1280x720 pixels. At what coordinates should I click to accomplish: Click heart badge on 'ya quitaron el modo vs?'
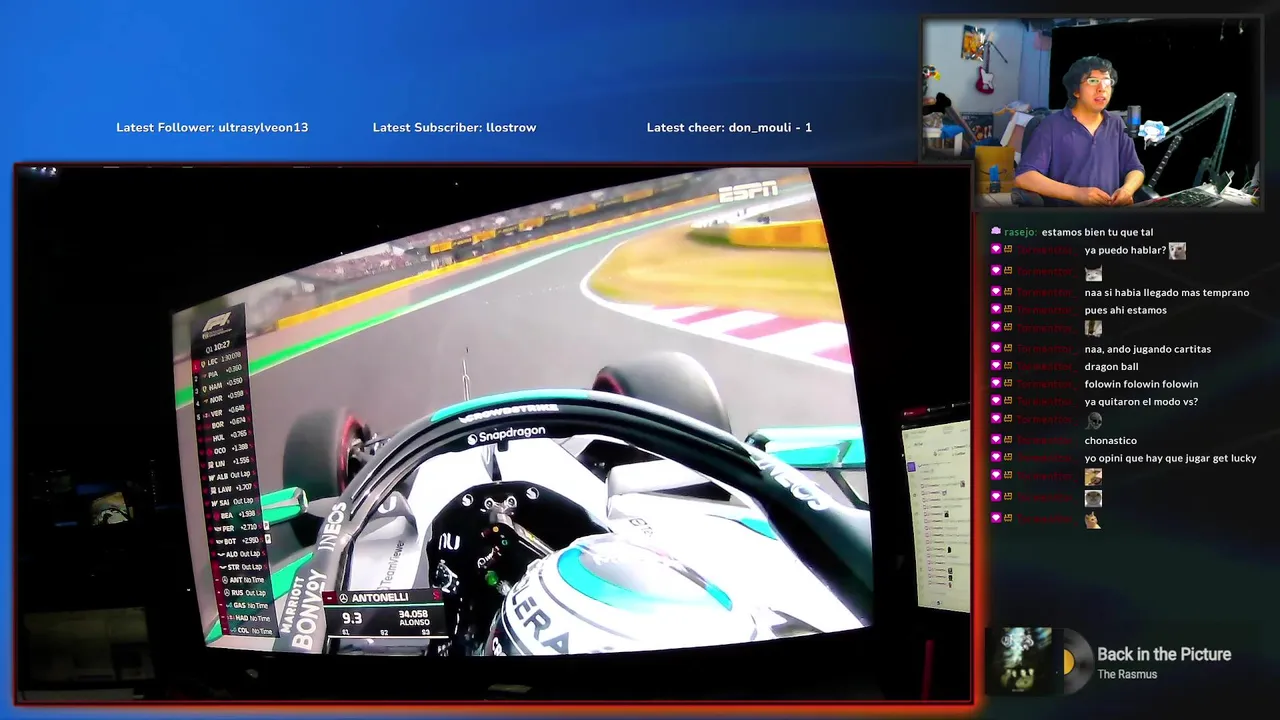(996, 402)
